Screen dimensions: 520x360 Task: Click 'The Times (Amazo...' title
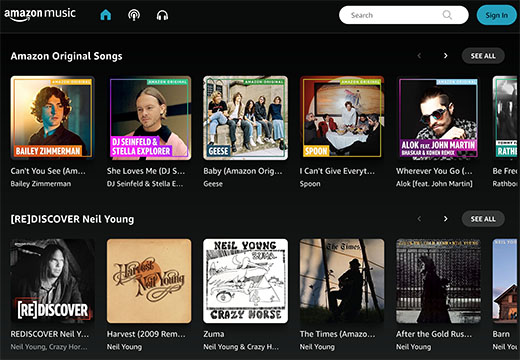(337, 334)
